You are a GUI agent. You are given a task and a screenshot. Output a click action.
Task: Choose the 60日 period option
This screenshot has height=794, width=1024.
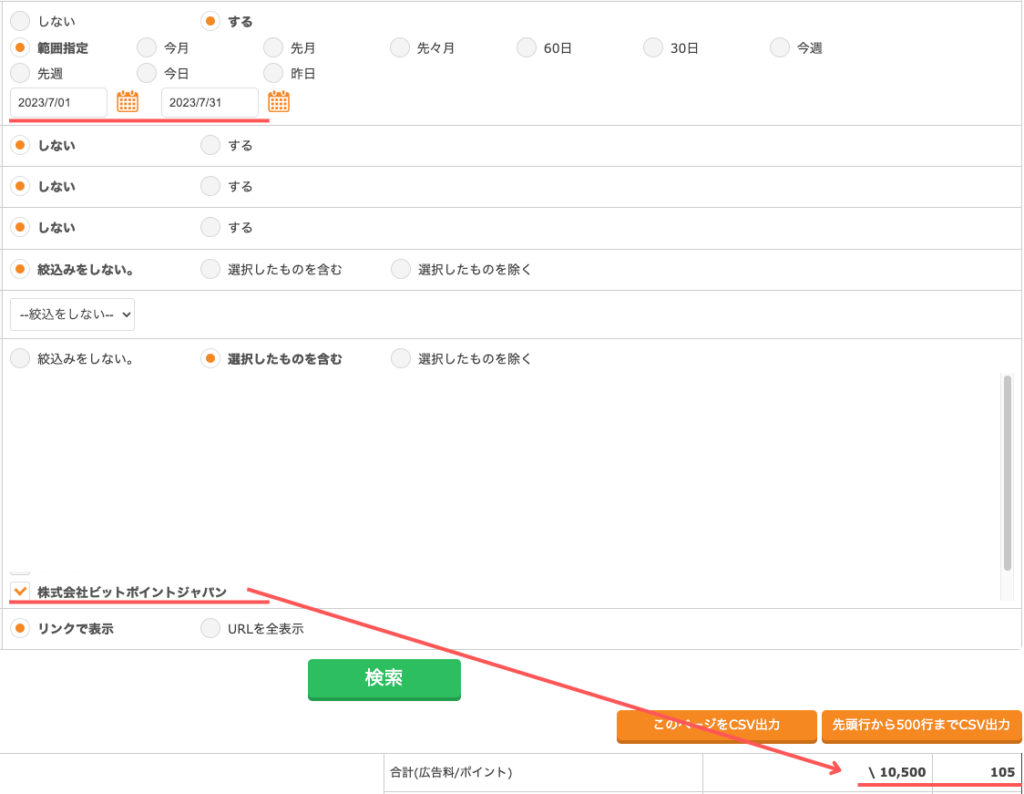tap(526, 47)
